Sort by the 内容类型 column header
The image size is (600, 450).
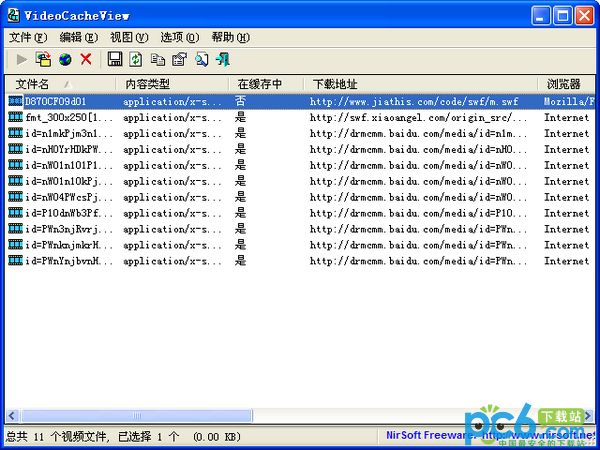pyautogui.click(x=172, y=84)
